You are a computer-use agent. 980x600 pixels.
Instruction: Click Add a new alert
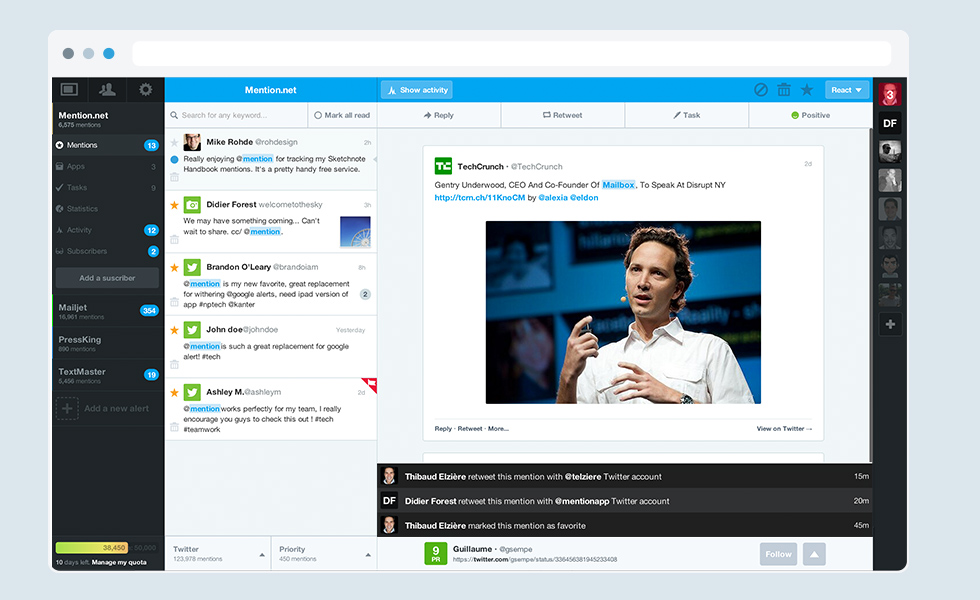click(x=104, y=409)
